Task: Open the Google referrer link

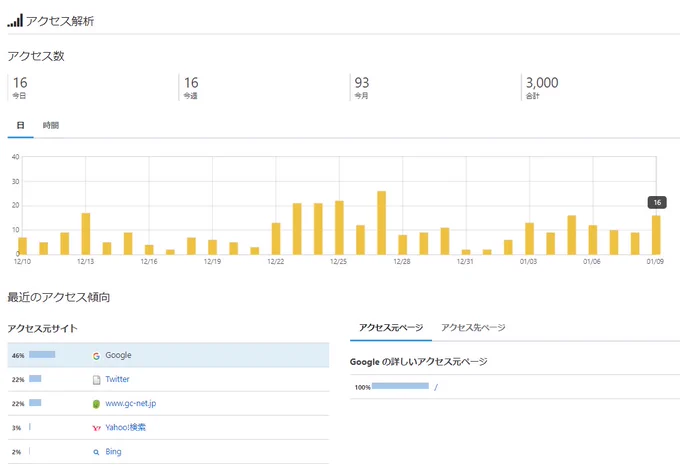Action: [118, 355]
